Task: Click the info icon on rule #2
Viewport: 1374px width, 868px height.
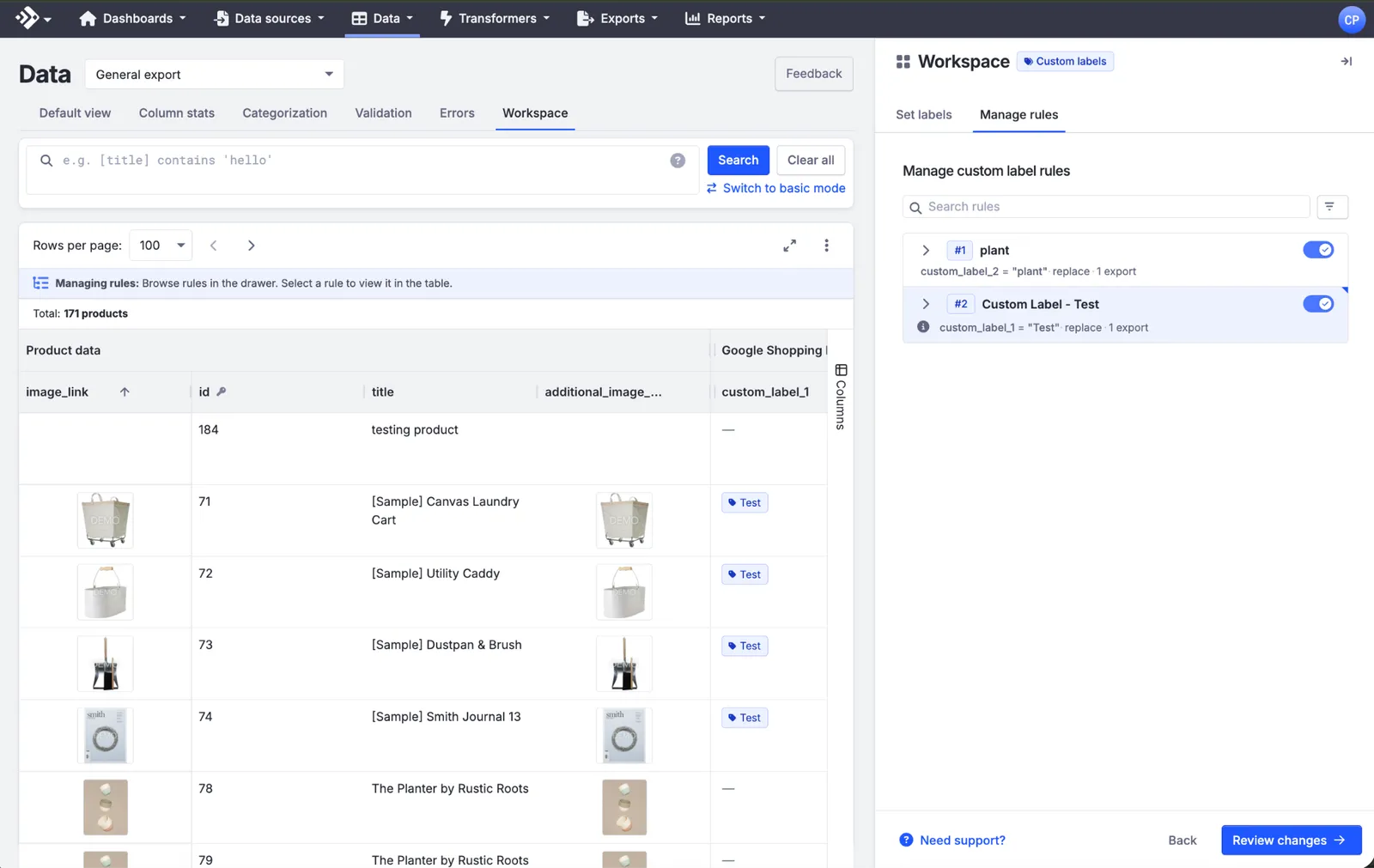Action: click(x=923, y=327)
